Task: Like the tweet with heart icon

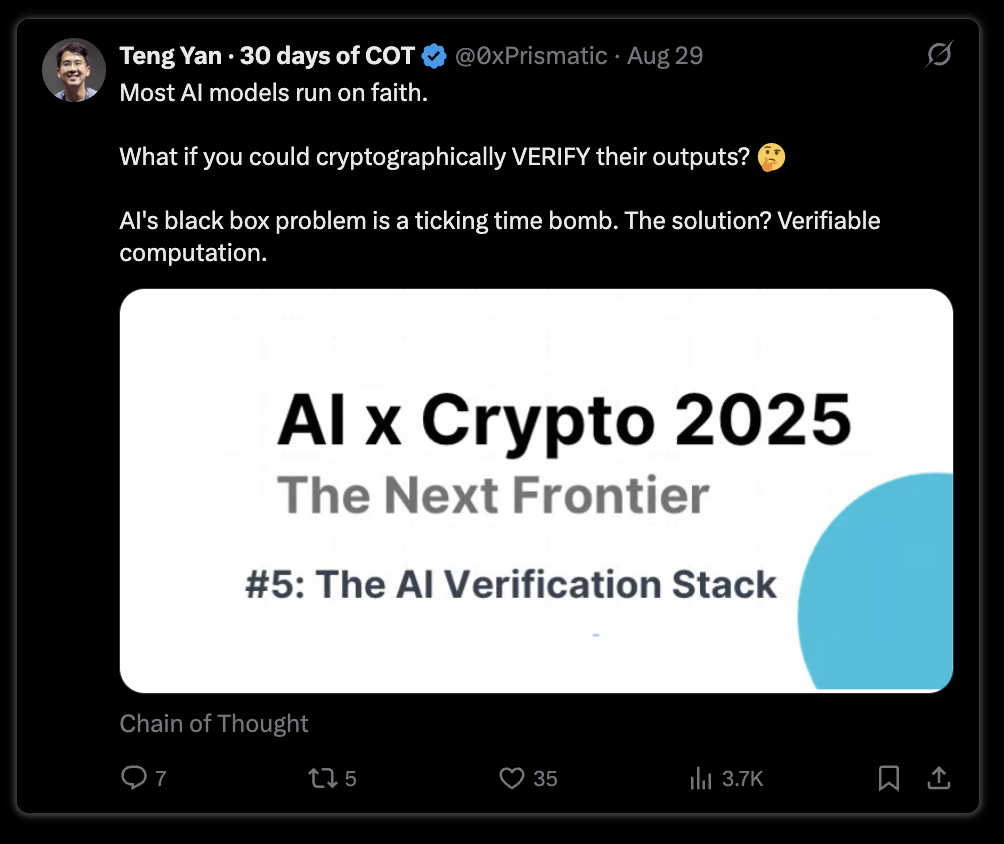Action: tap(512, 778)
